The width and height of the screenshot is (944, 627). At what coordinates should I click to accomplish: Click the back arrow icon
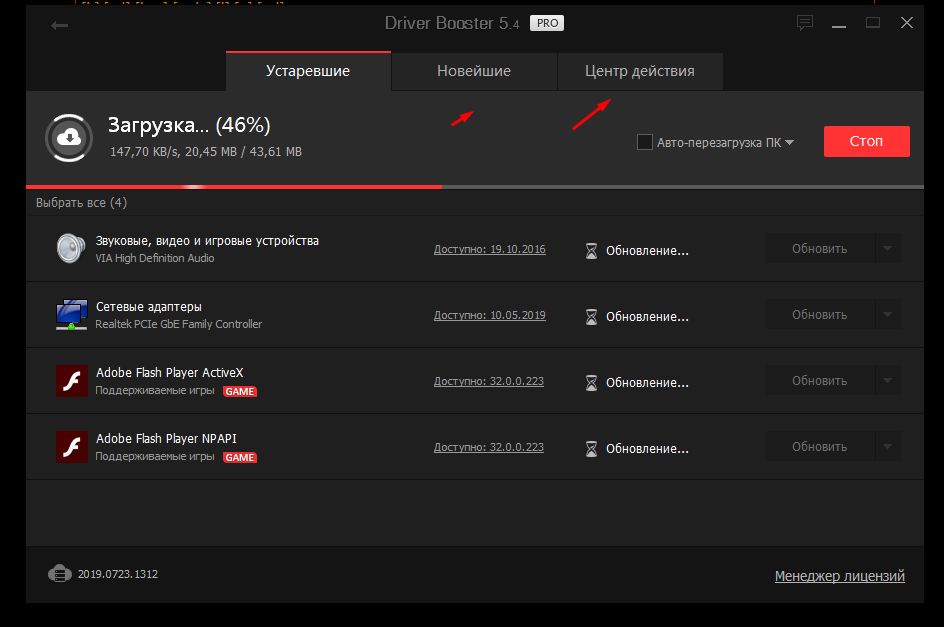(x=59, y=25)
